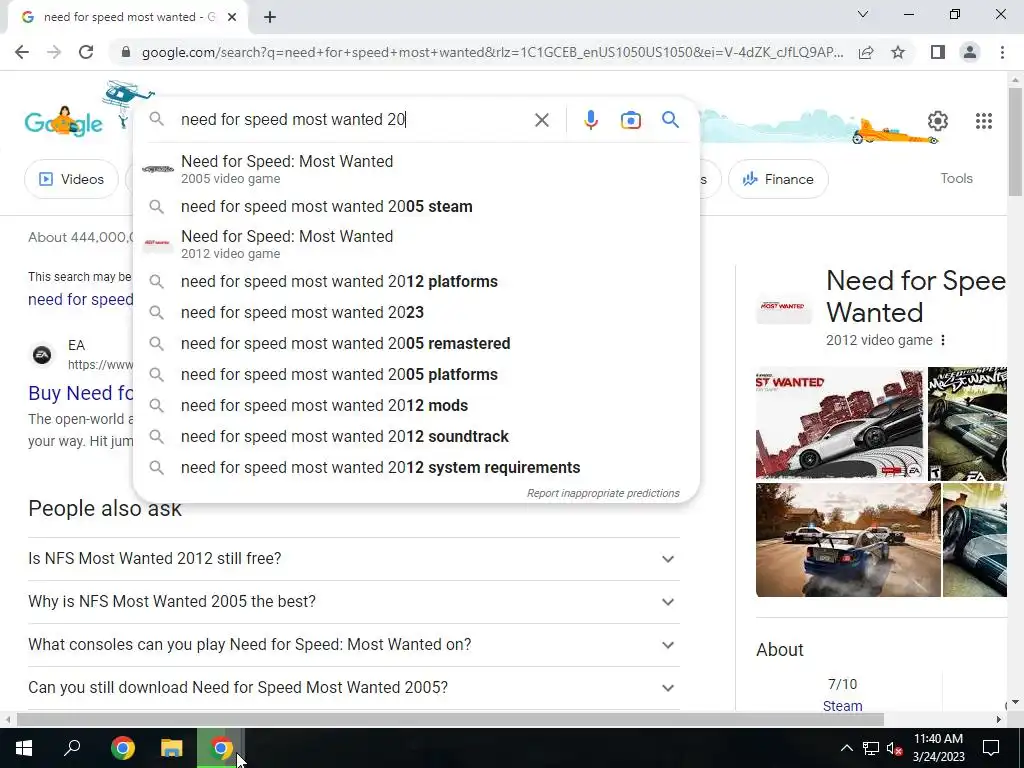The height and width of the screenshot is (768, 1024).
Task: Choose suggestion 'most wanted 2012 soundtrack'
Action: [x=416, y=437]
